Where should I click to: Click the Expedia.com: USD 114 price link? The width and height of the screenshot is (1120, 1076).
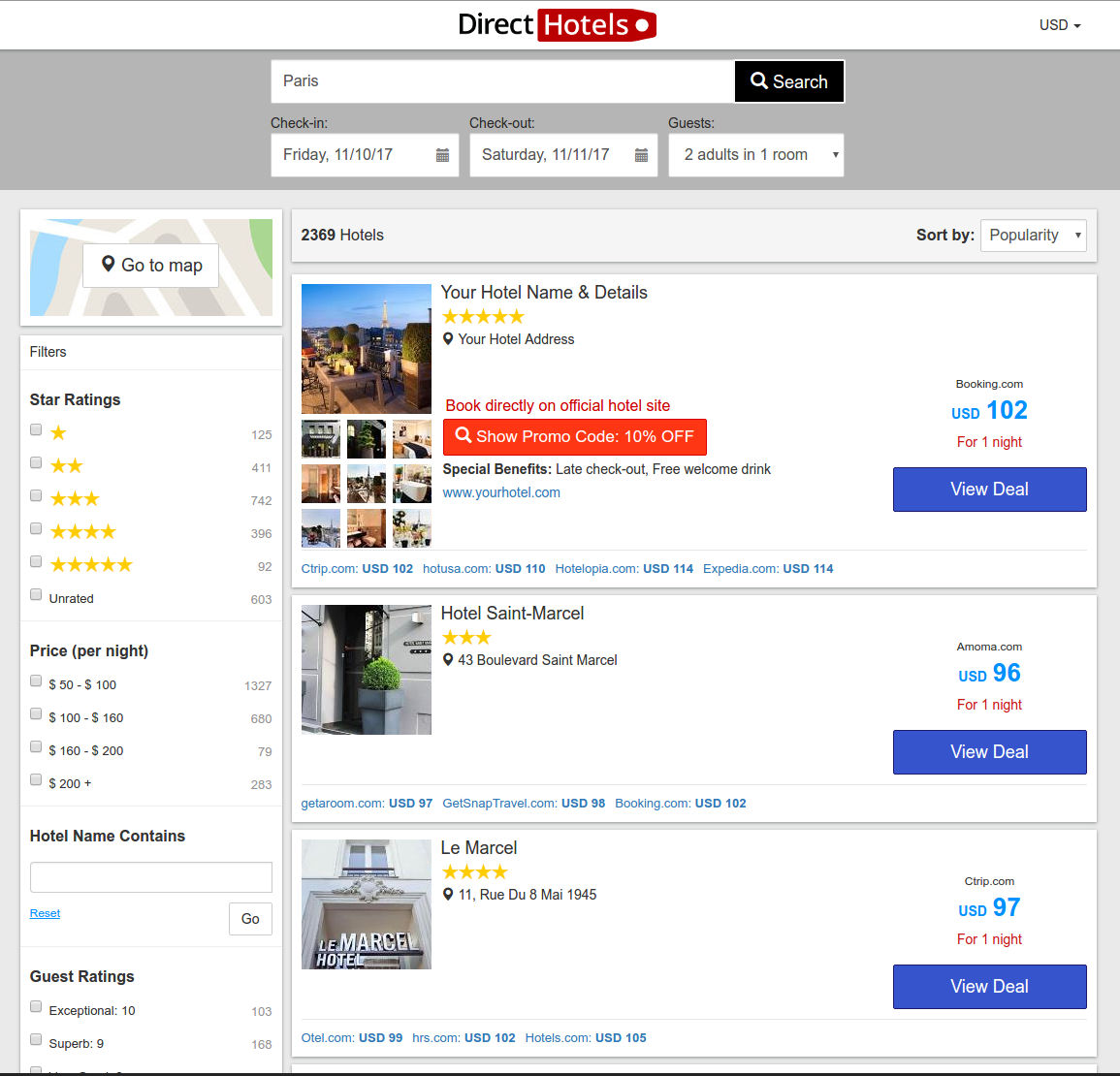pyautogui.click(x=768, y=569)
